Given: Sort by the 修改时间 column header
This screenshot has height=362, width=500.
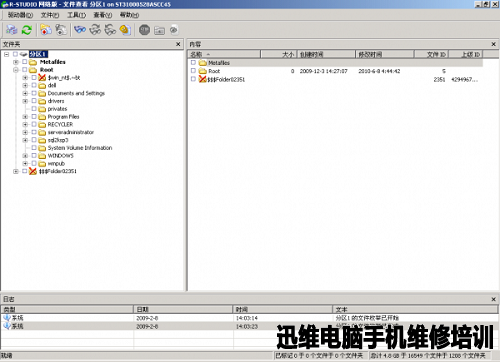Looking at the screenshot, I should 385,54.
